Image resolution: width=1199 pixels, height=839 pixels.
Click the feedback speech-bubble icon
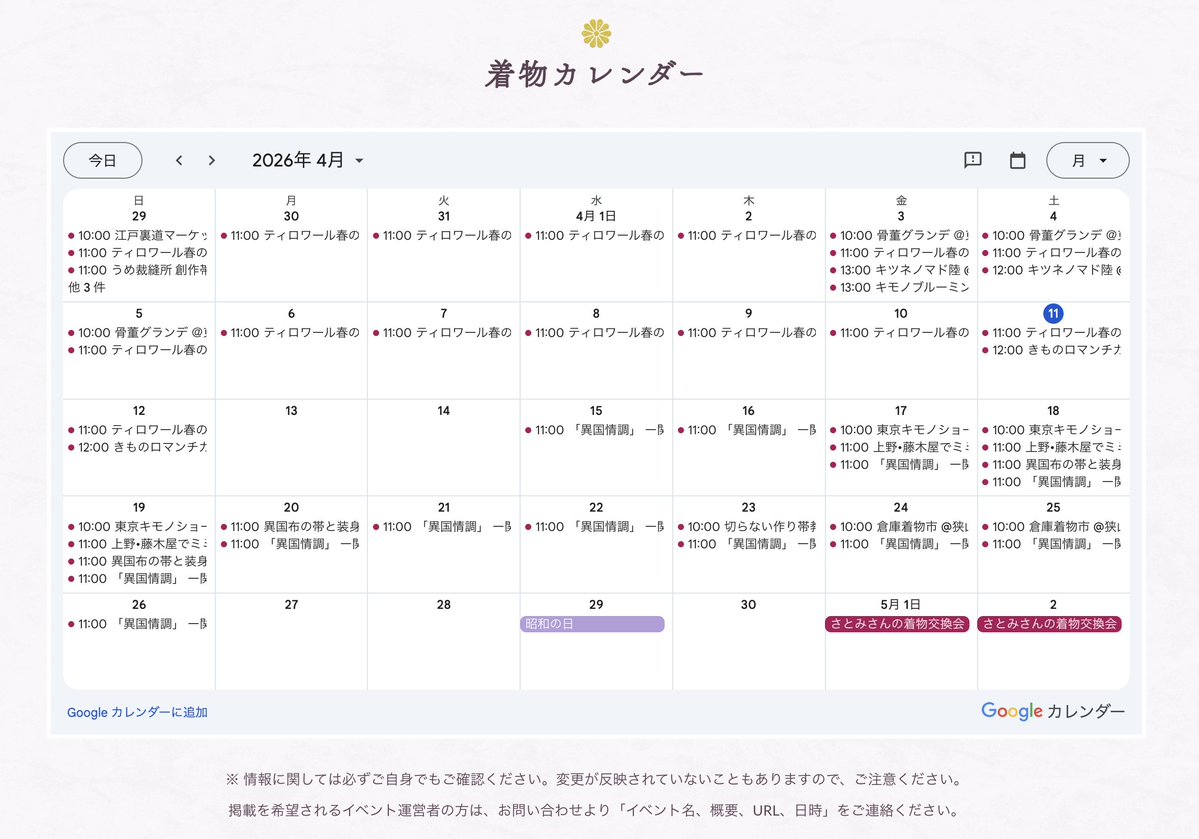point(973,160)
